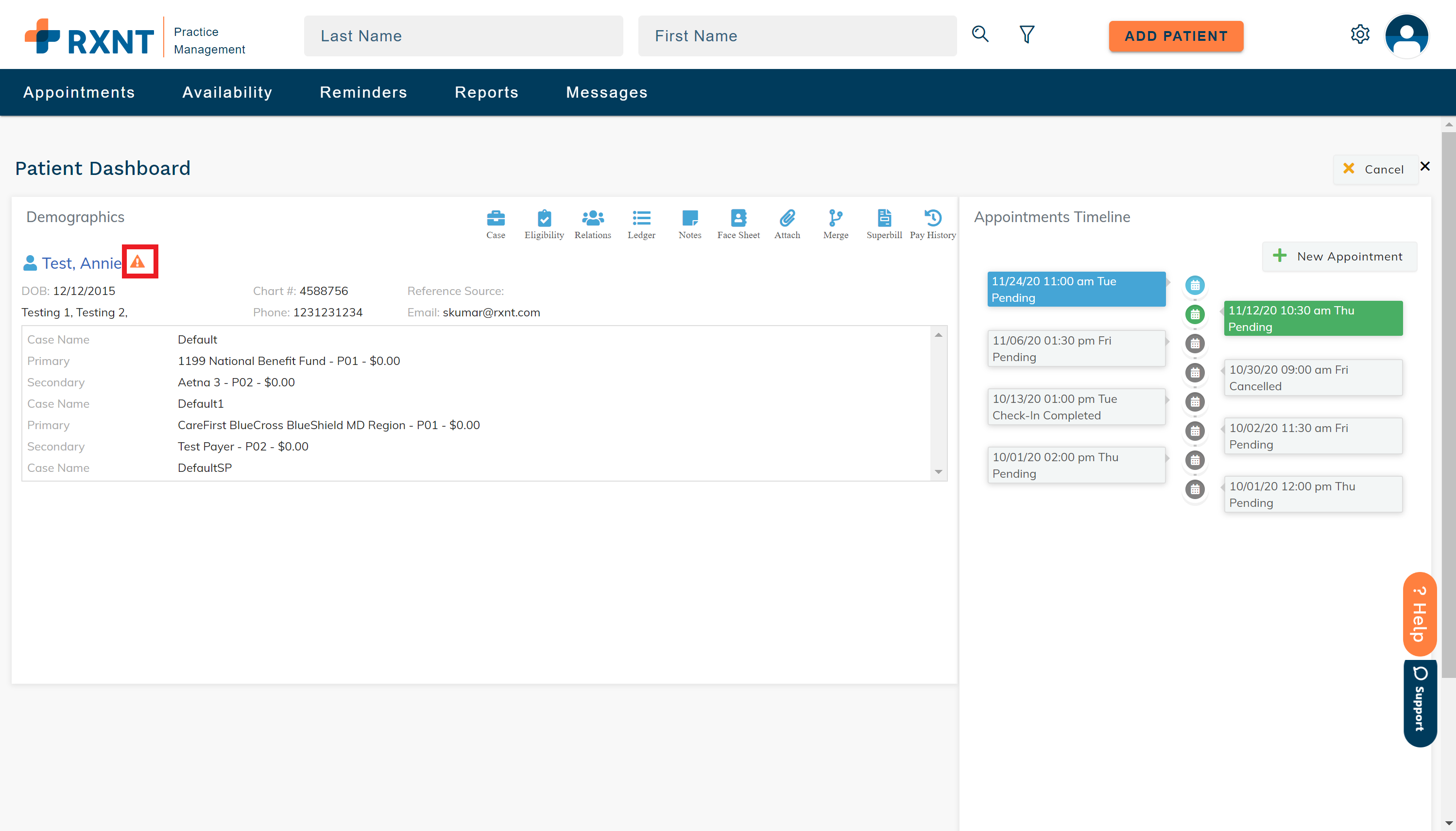Open patient Notes icon
The height and width of the screenshot is (831, 1456).
point(690,218)
